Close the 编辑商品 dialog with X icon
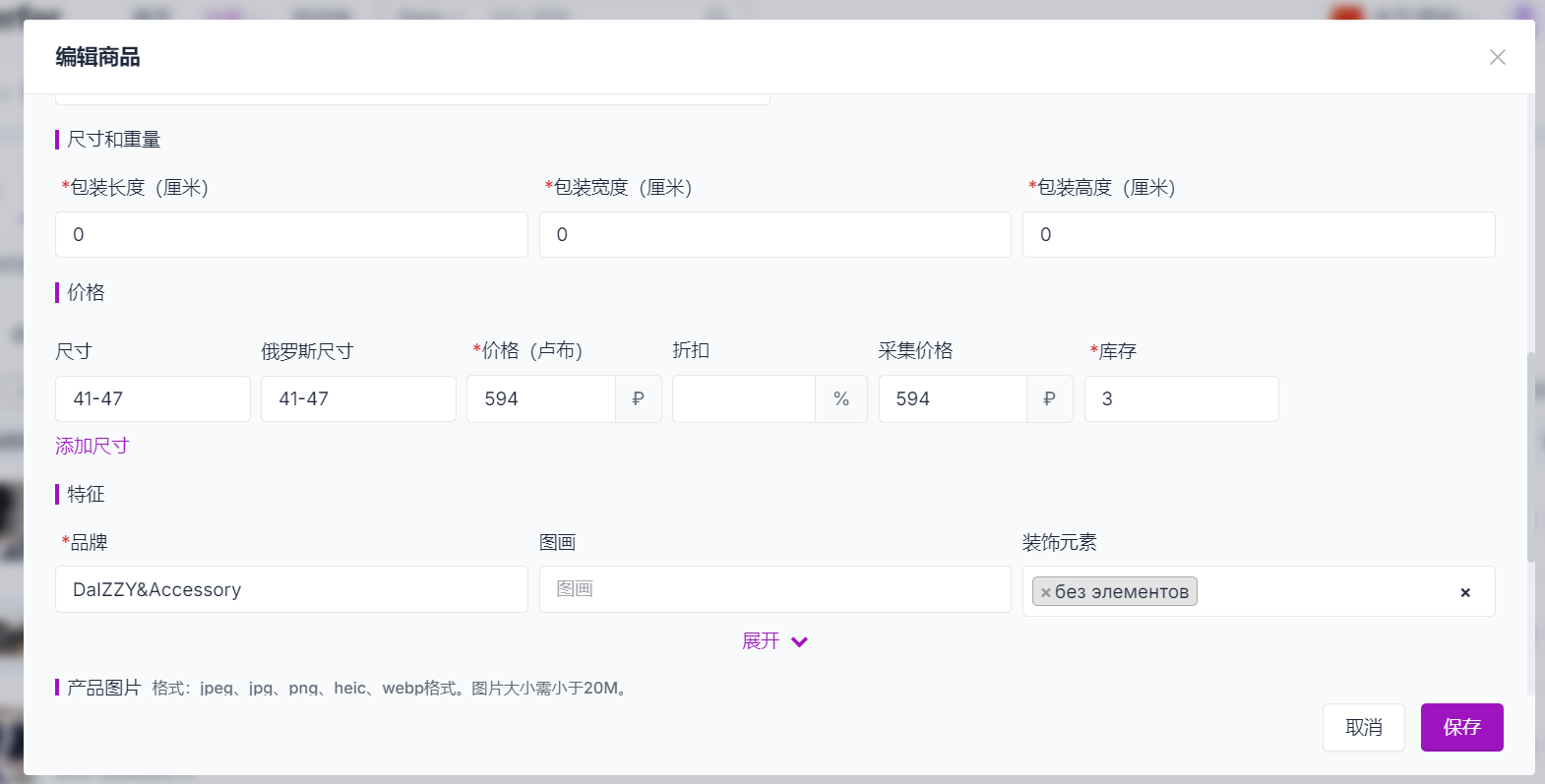The image size is (1545, 784). (x=1497, y=57)
